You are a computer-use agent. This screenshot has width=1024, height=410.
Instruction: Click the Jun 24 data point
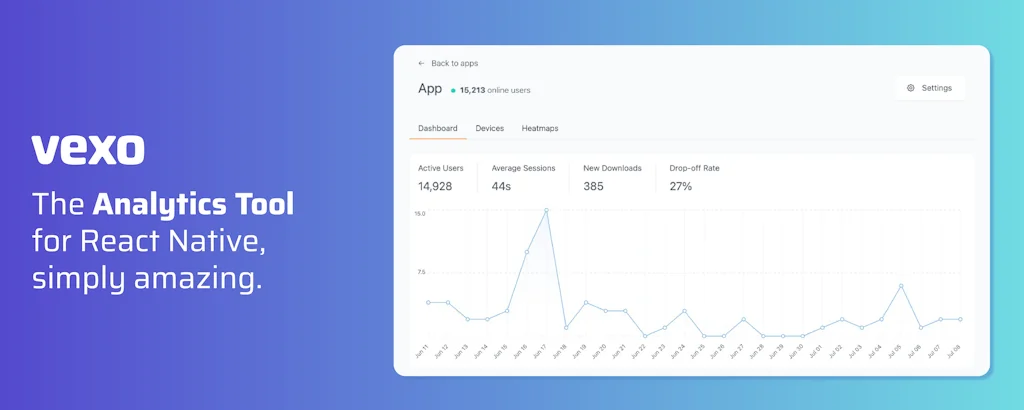tap(684, 311)
